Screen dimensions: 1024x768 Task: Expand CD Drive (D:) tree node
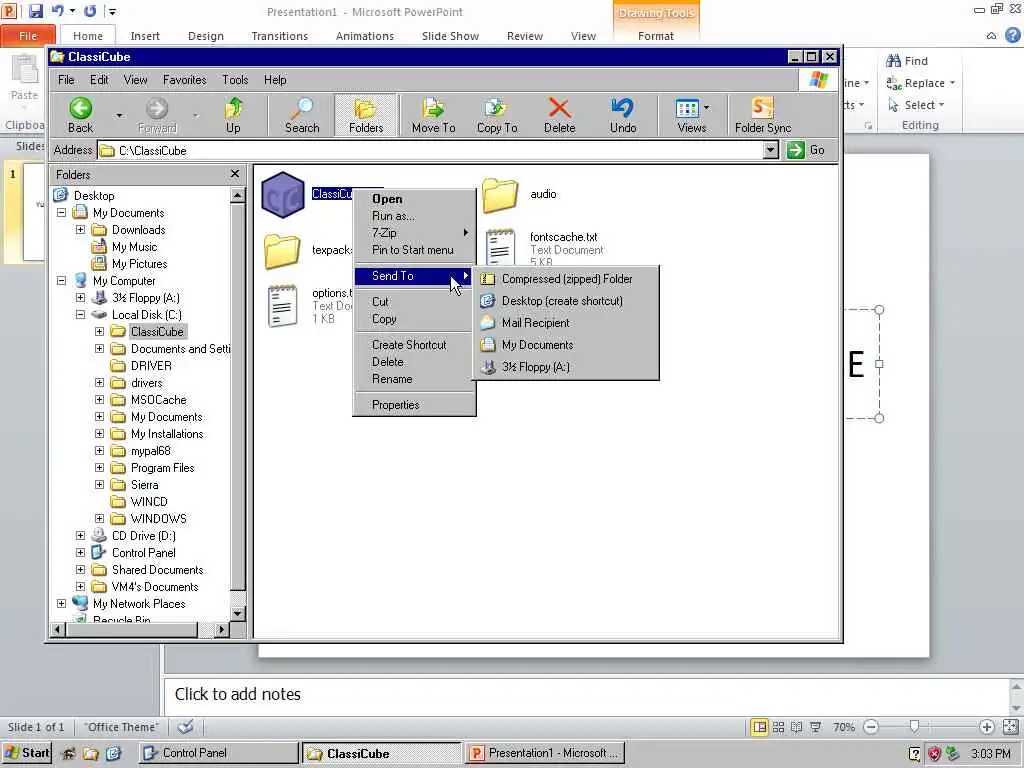pyautogui.click(x=80, y=536)
